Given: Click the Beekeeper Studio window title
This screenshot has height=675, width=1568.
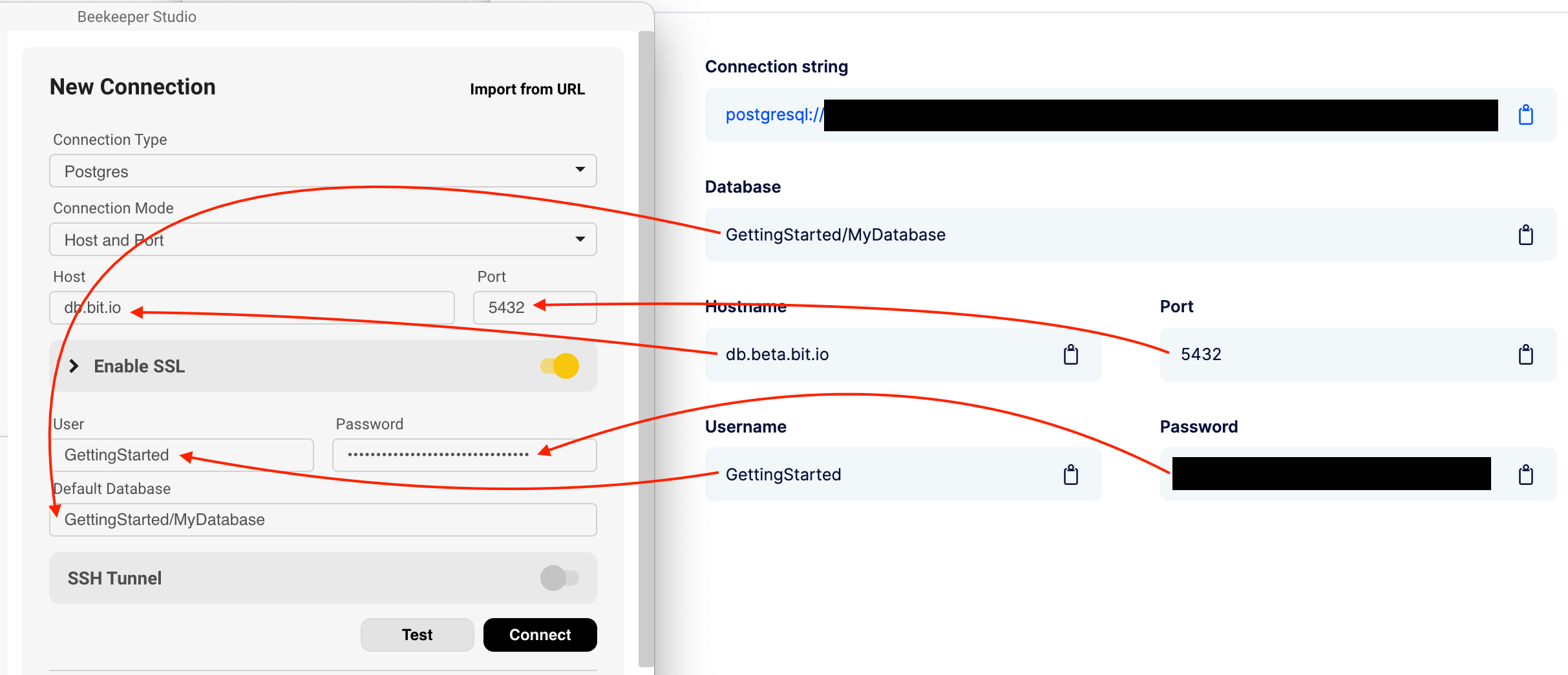Looking at the screenshot, I should 137,17.
